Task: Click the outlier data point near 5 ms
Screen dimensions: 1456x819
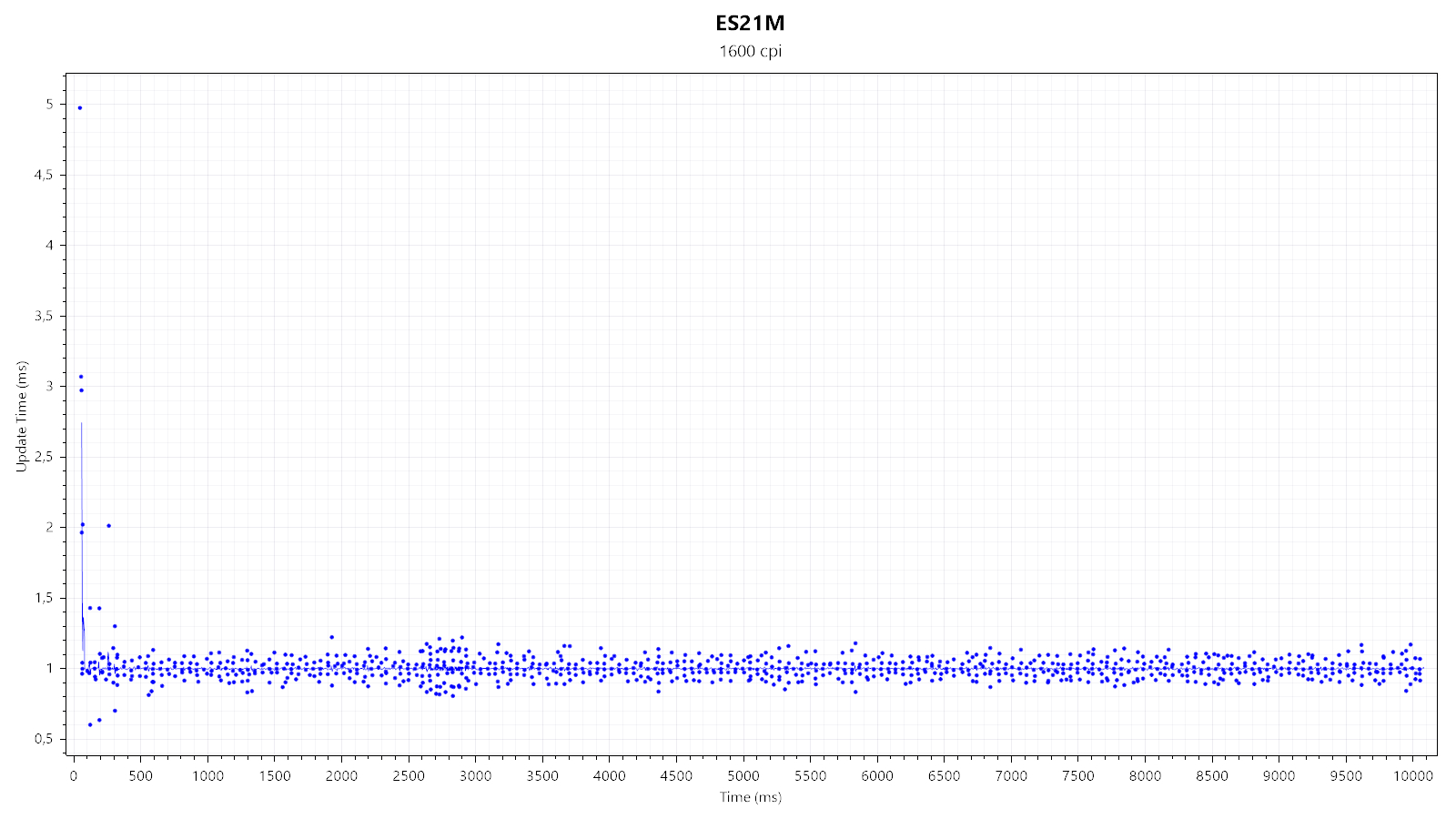Action: [x=79, y=108]
